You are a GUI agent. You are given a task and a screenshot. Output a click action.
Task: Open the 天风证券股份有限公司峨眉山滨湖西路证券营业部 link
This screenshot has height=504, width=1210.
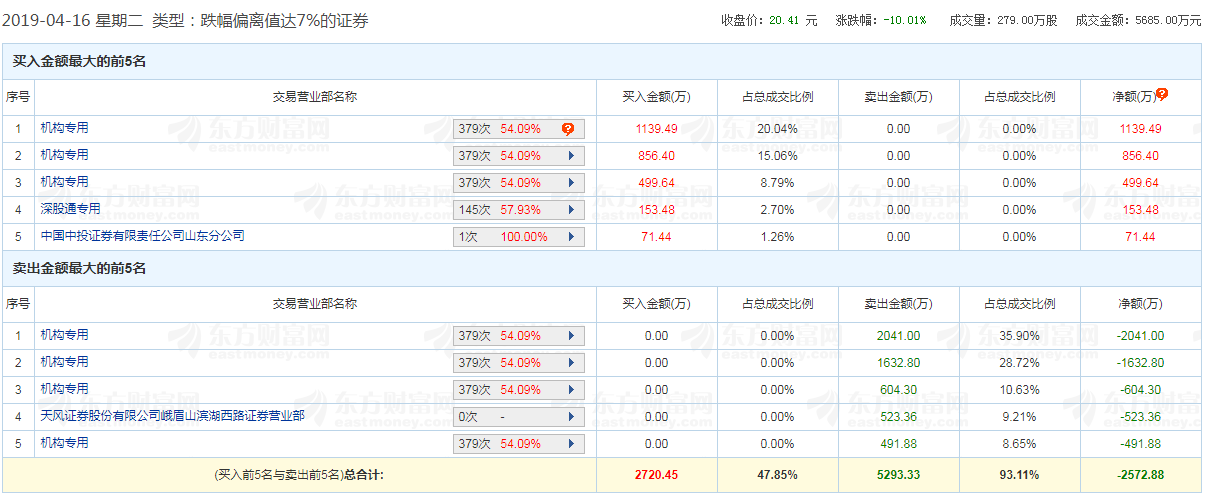pyautogui.click(x=172, y=416)
